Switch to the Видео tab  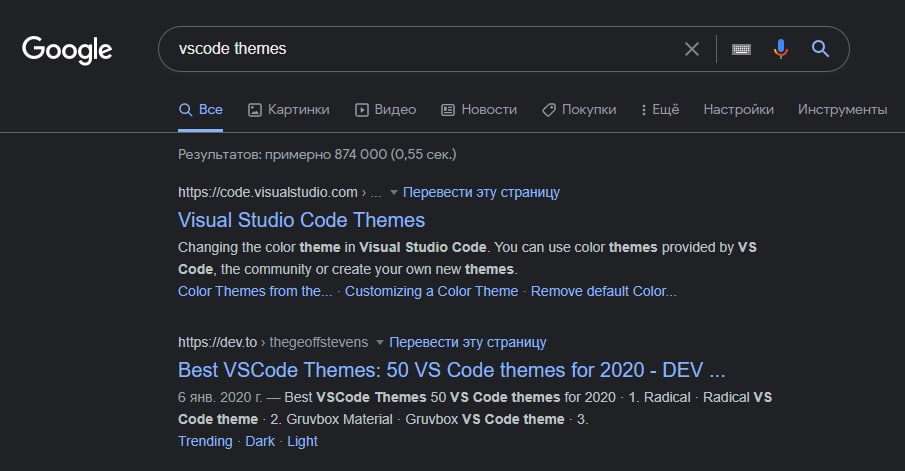point(385,109)
